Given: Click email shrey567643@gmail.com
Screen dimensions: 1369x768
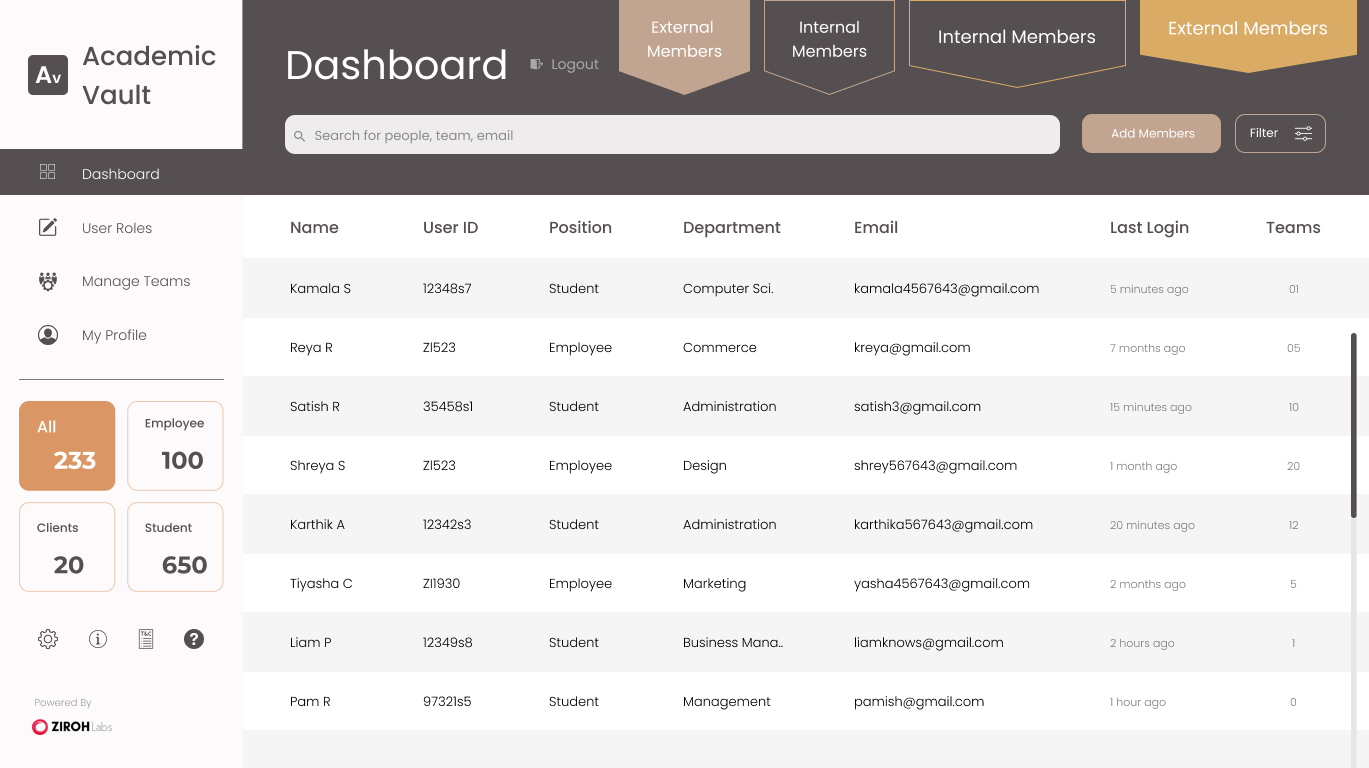Looking at the screenshot, I should (x=935, y=466).
